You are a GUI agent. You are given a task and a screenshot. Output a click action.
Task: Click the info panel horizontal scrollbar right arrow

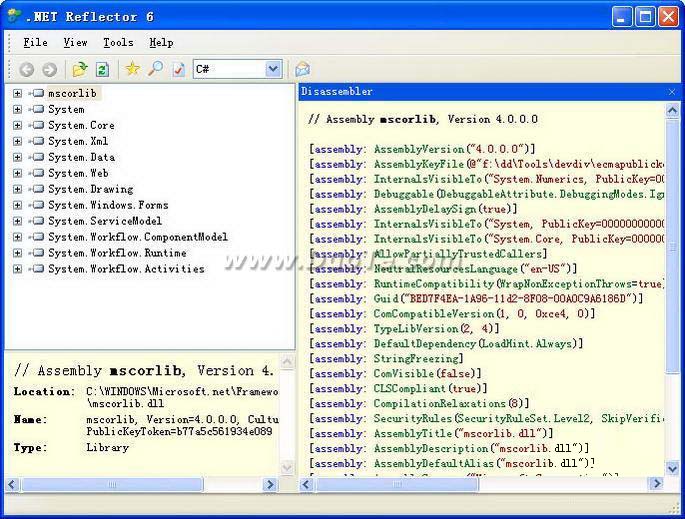(270, 484)
